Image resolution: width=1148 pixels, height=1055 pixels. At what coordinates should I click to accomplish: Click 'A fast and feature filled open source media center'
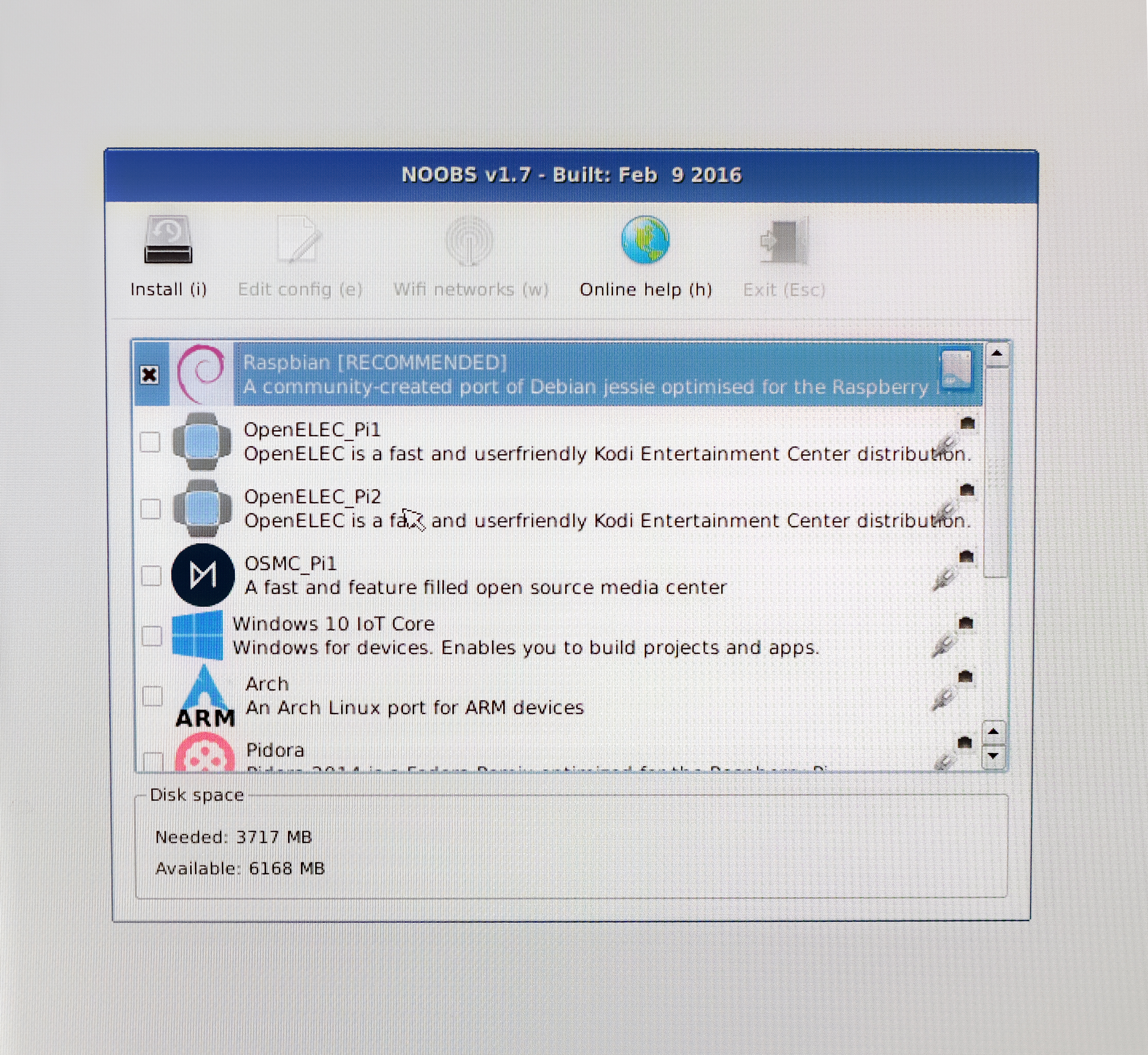point(486,588)
